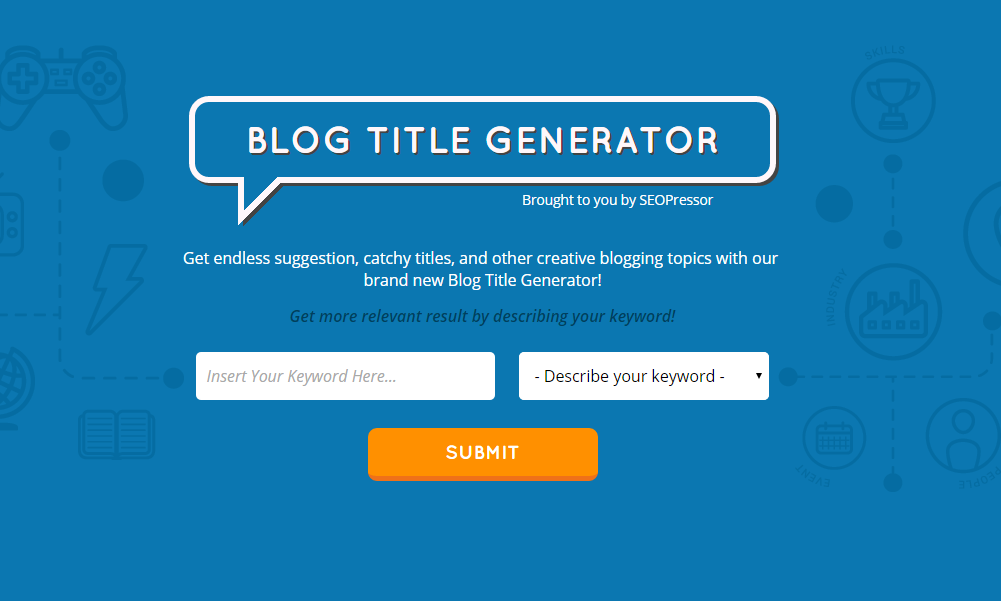Click the Blog Title Generator speech bubble
Viewport: 1001px width, 601px height.
pos(483,141)
